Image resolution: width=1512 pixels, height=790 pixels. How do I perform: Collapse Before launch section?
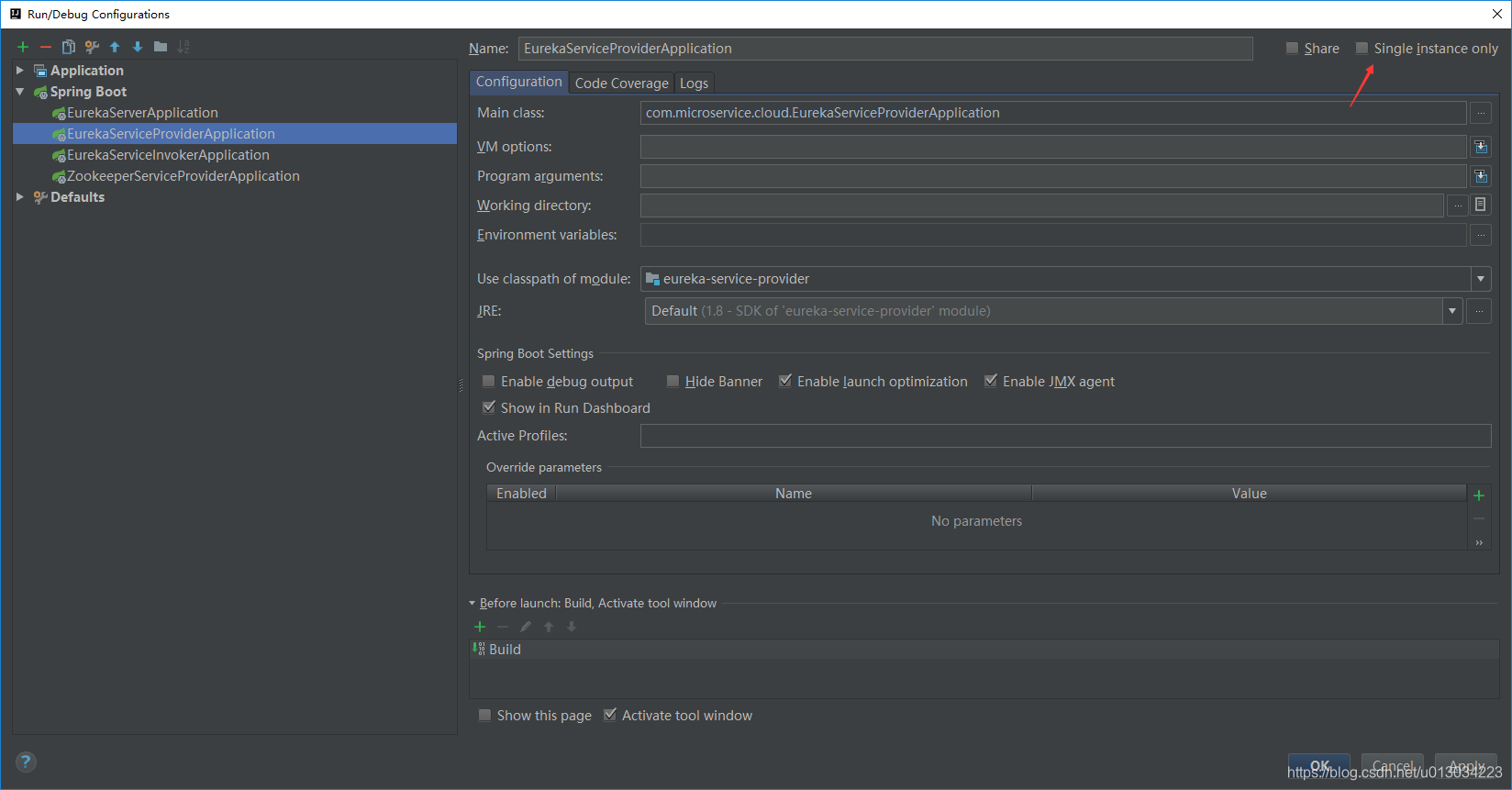point(472,604)
